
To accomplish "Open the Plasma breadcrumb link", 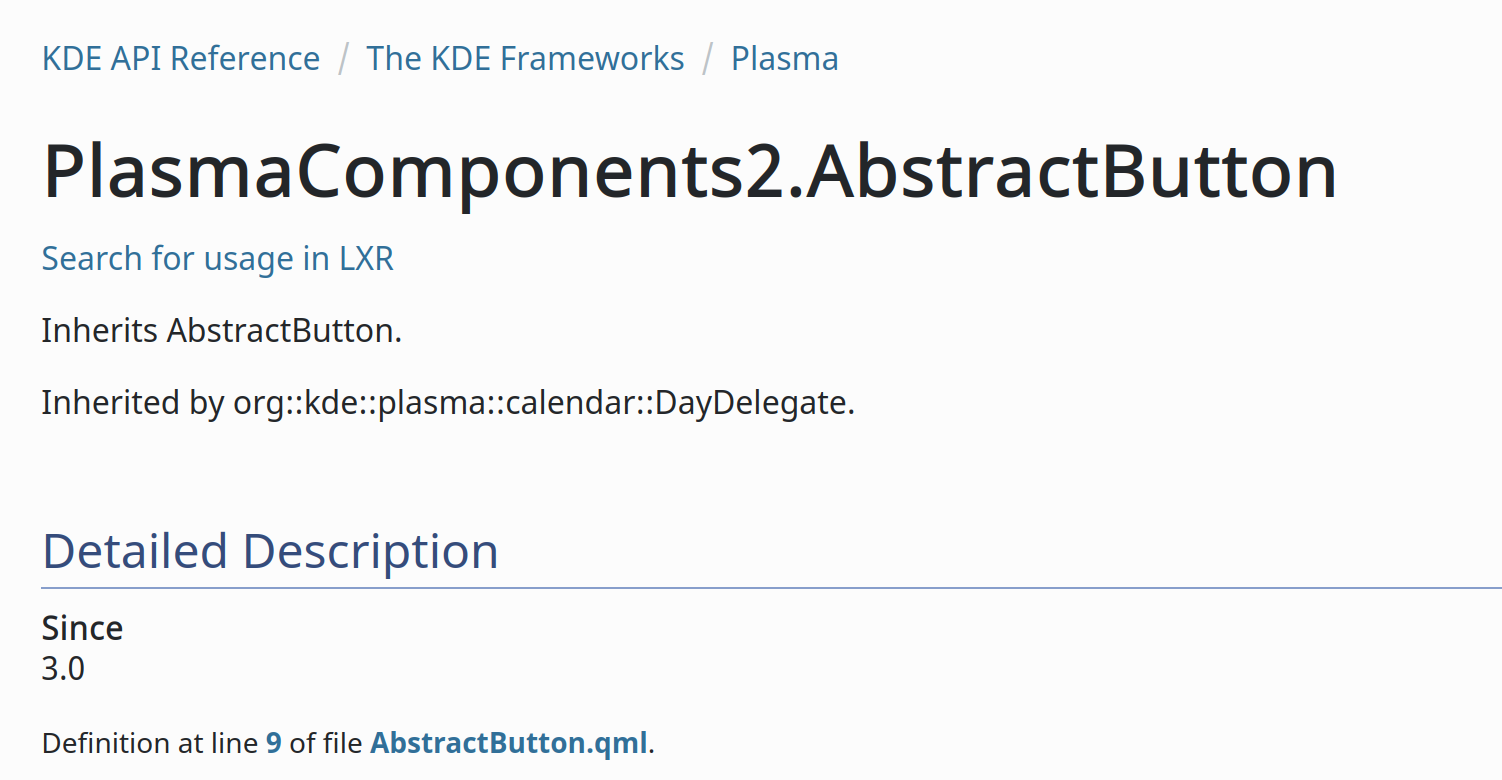I will [x=785, y=58].
